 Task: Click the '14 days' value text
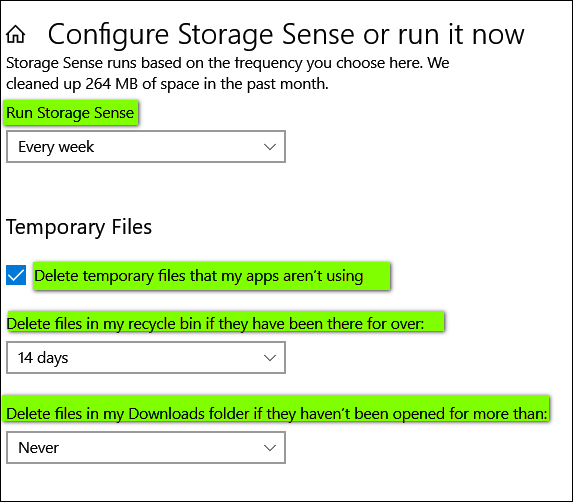point(43,358)
